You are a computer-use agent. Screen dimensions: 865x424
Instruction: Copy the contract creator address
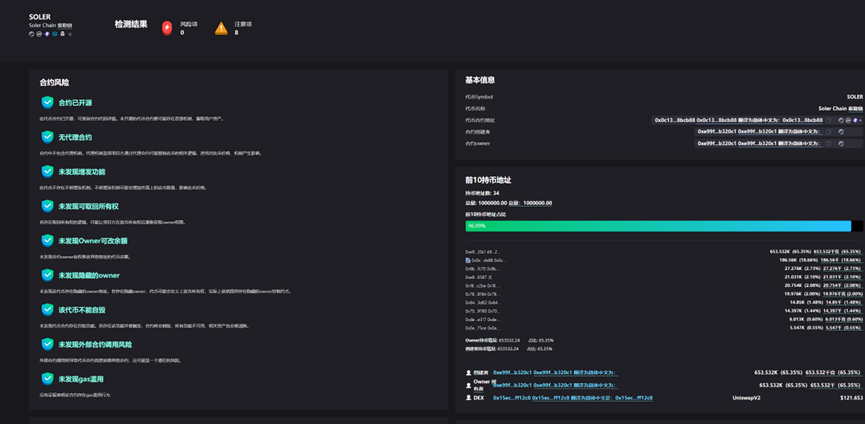pyautogui.click(x=829, y=131)
